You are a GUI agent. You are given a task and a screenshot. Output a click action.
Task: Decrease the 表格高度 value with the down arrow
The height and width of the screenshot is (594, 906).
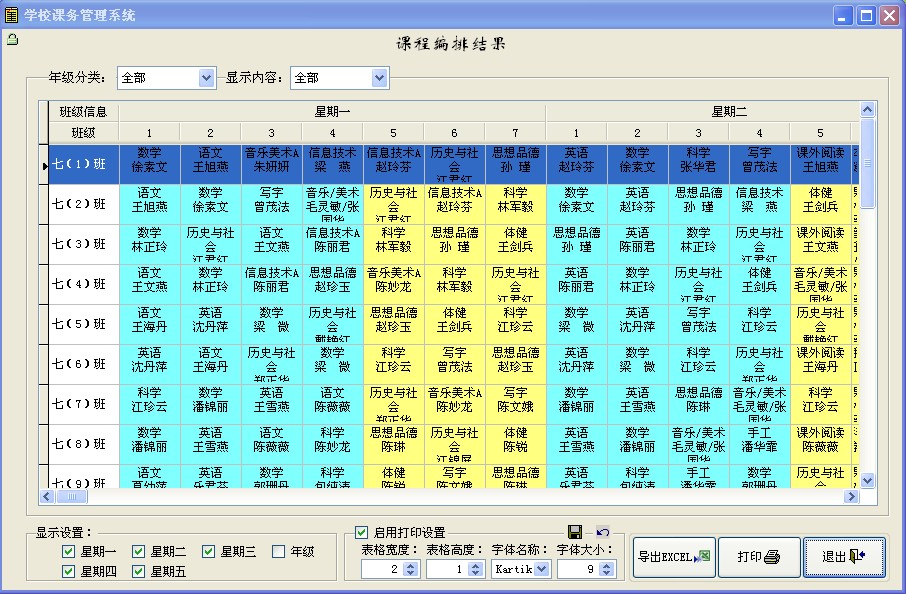[x=475, y=573]
